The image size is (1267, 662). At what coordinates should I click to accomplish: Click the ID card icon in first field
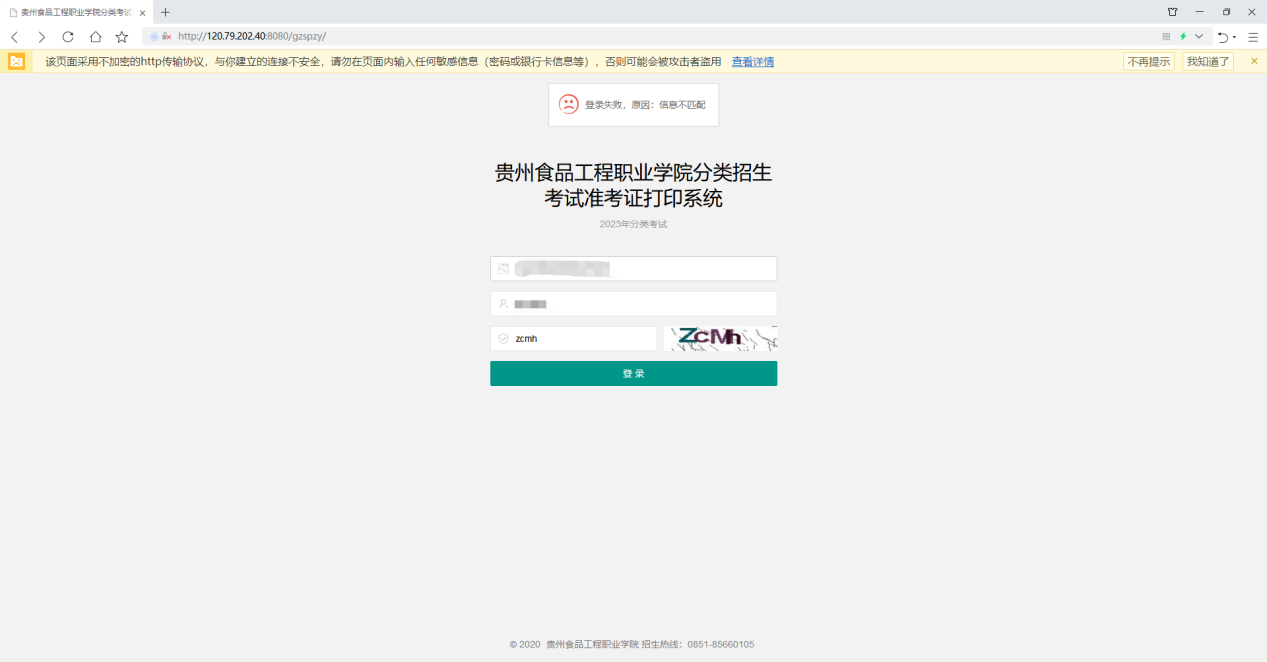[x=503, y=269]
